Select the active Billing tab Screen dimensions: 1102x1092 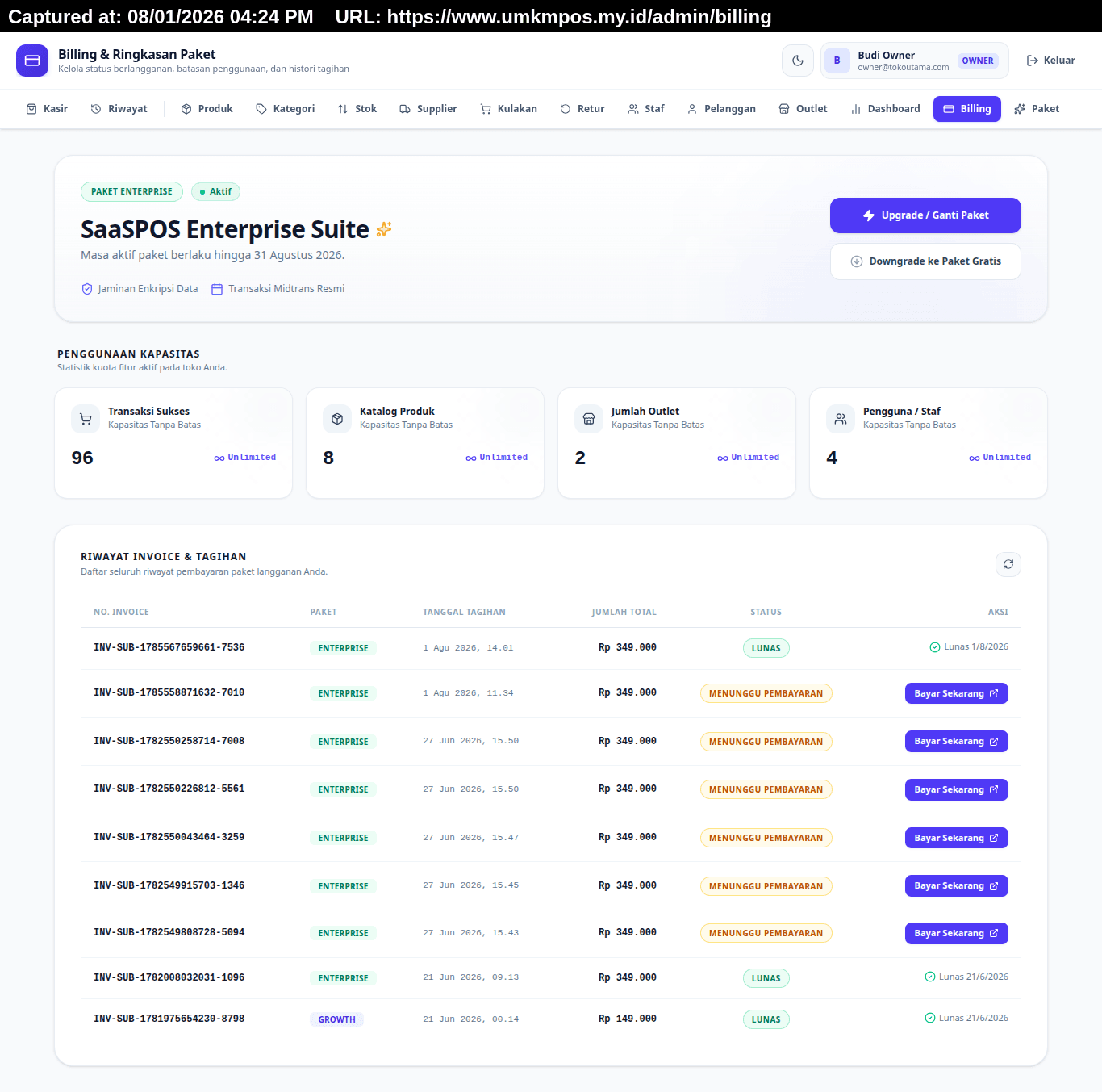(967, 109)
